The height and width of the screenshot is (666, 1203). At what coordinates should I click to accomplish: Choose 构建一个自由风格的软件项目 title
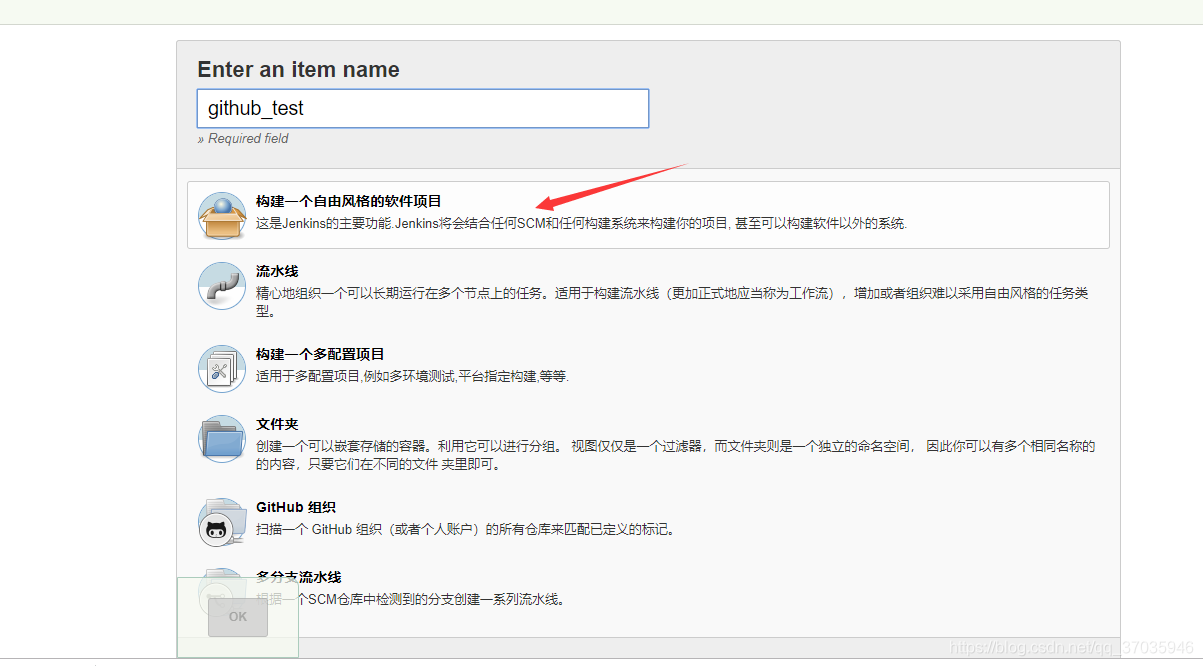(349, 201)
